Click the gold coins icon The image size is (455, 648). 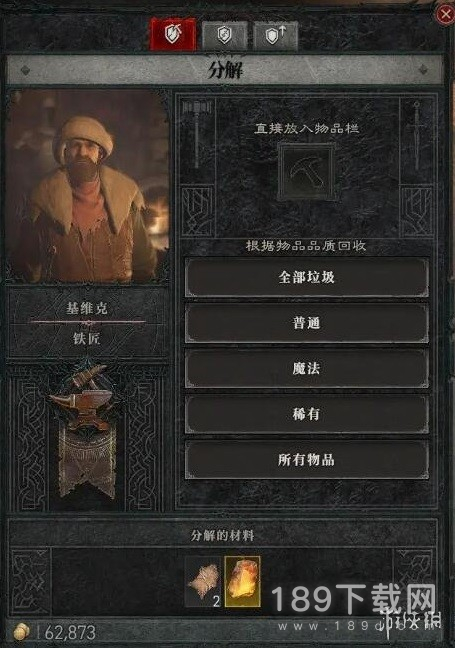21,632
